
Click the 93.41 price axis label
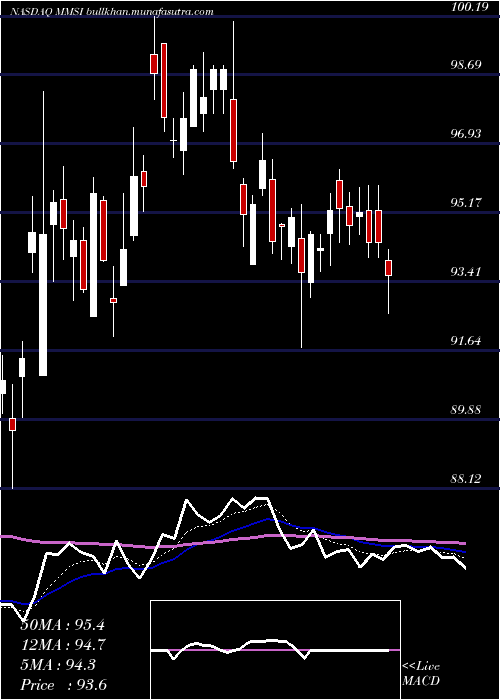pyautogui.click(x=467, y=271)
